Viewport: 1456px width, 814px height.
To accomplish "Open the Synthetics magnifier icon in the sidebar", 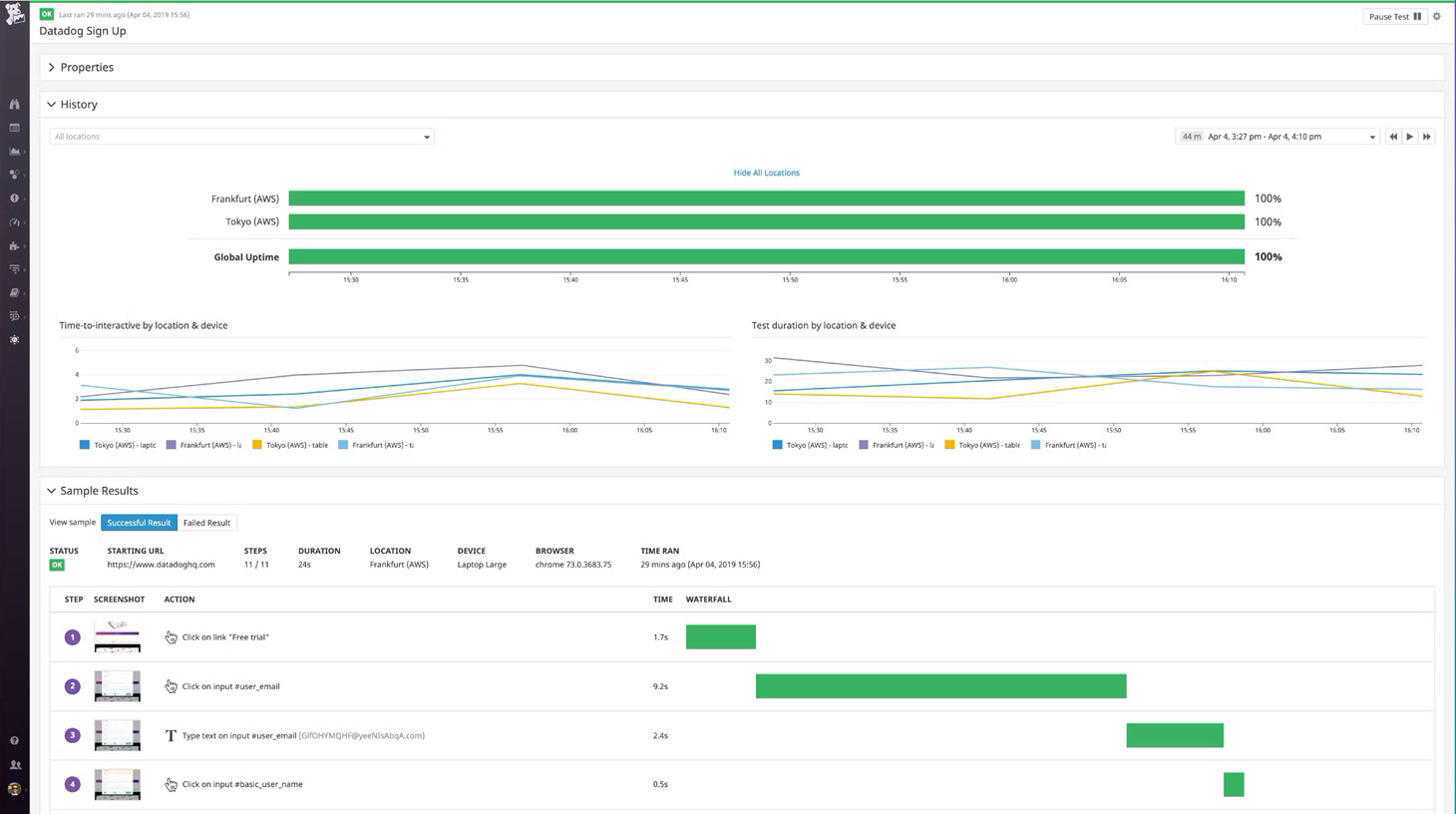I will 14,315.
